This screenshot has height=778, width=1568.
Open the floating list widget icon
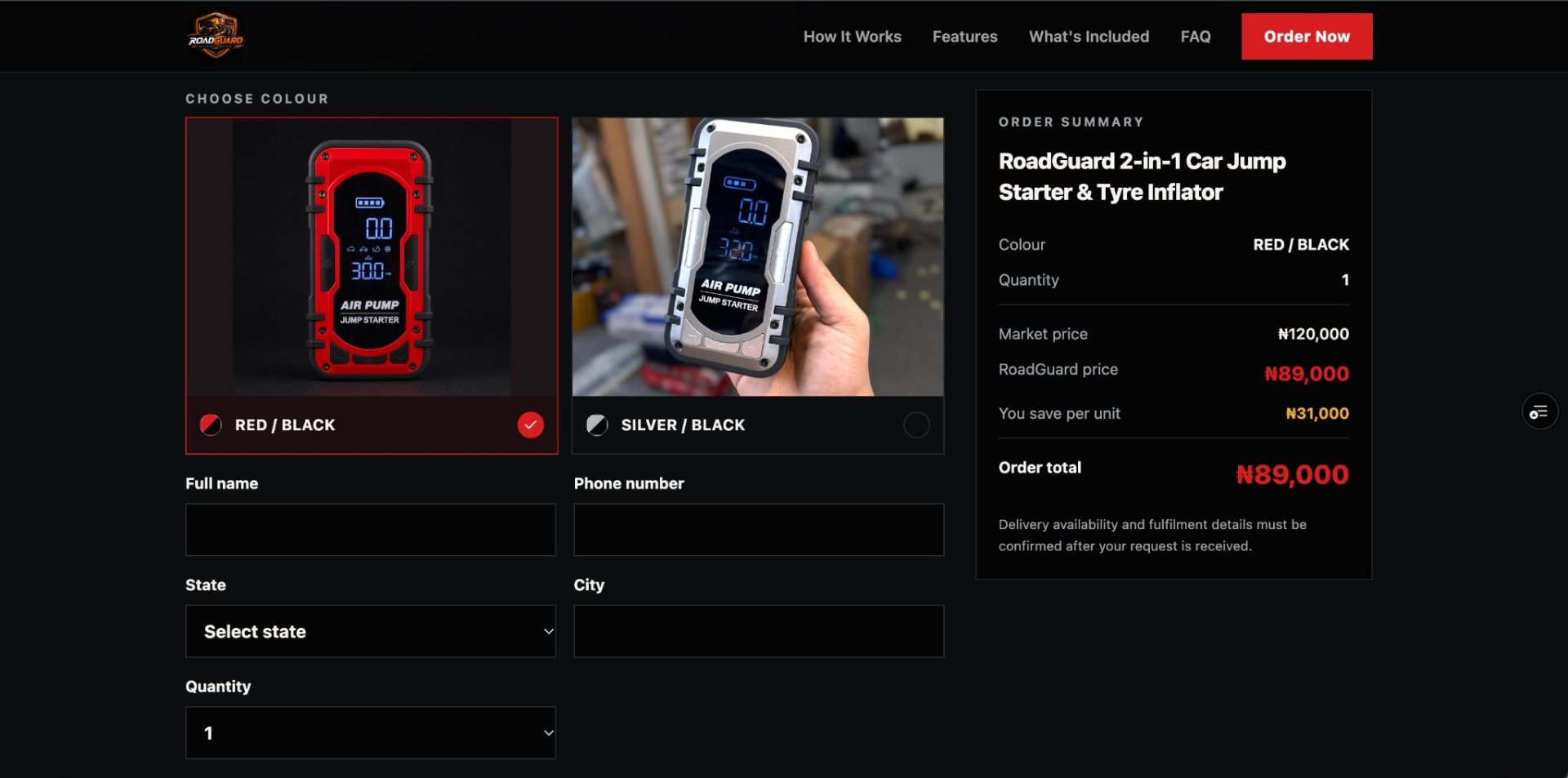[1539, 412]
